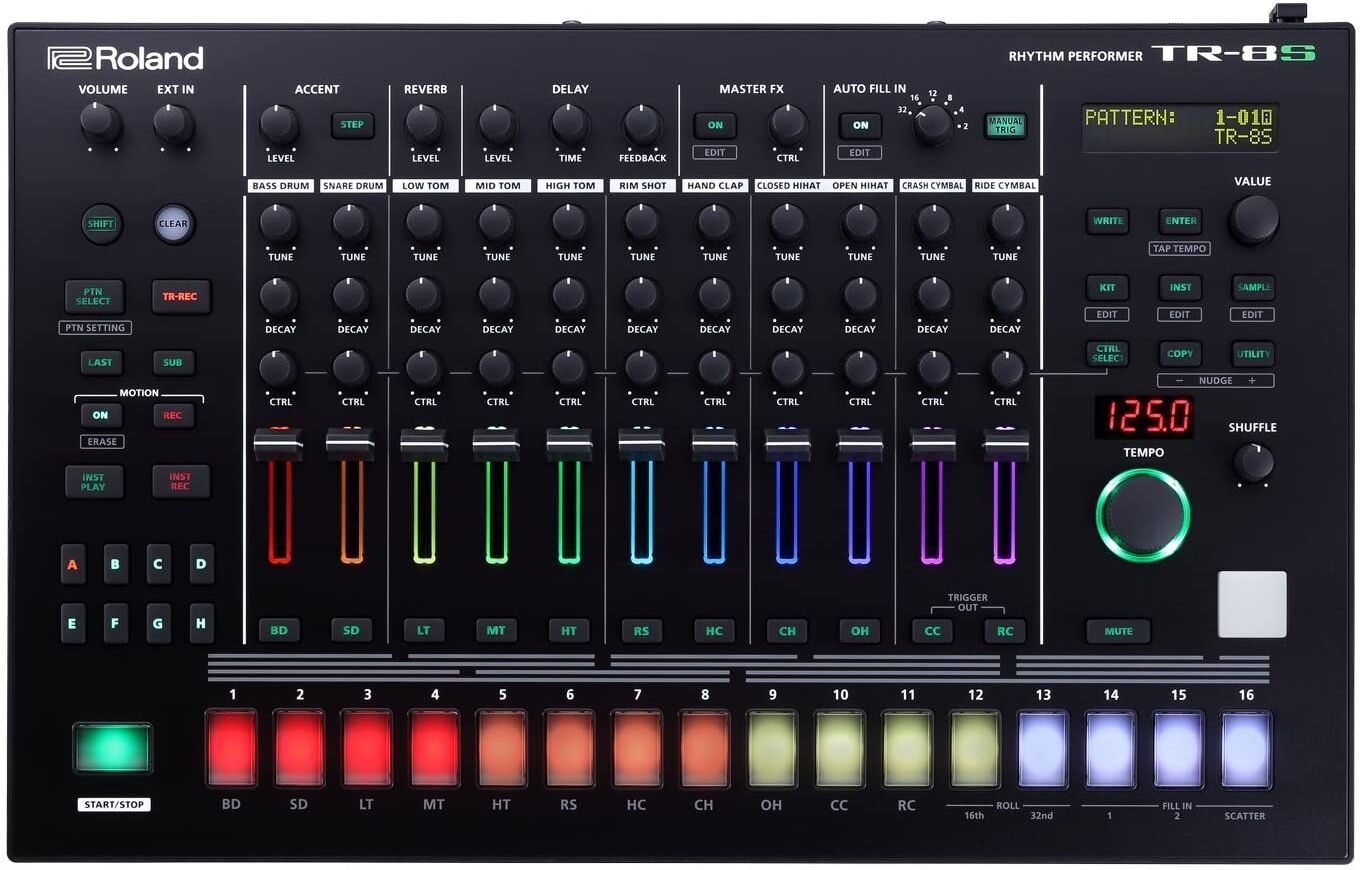The height and width of the screenshot is (870, 1360).
Task: Switch to pattern bank A
Action: pyautogui.click(x=72, y=564)
